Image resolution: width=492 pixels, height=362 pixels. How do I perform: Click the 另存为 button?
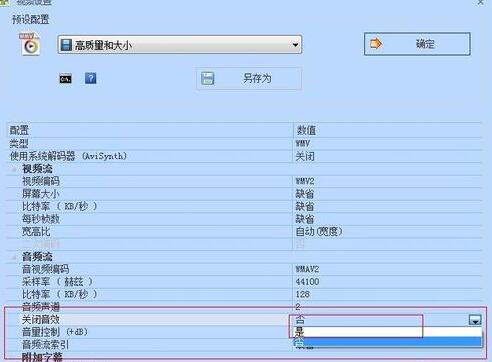(249, 78)
